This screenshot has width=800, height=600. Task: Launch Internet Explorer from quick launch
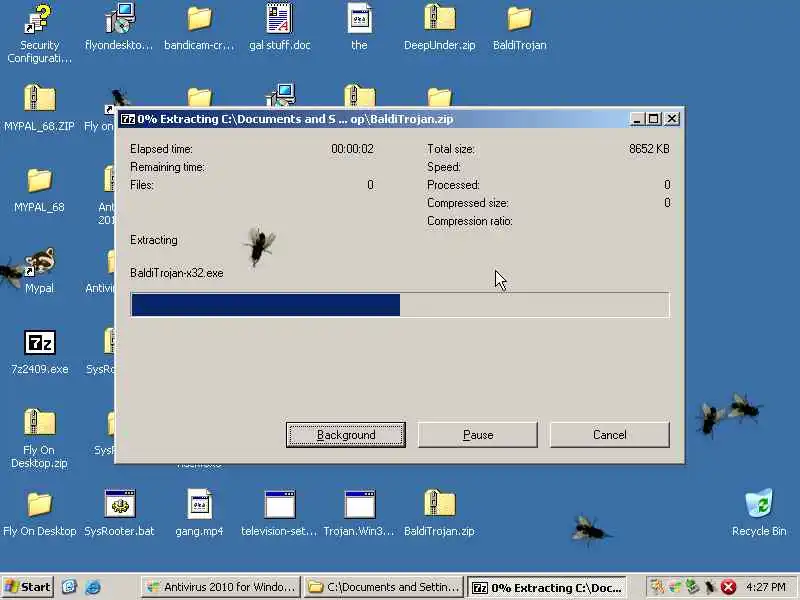[x=93, y=587]
